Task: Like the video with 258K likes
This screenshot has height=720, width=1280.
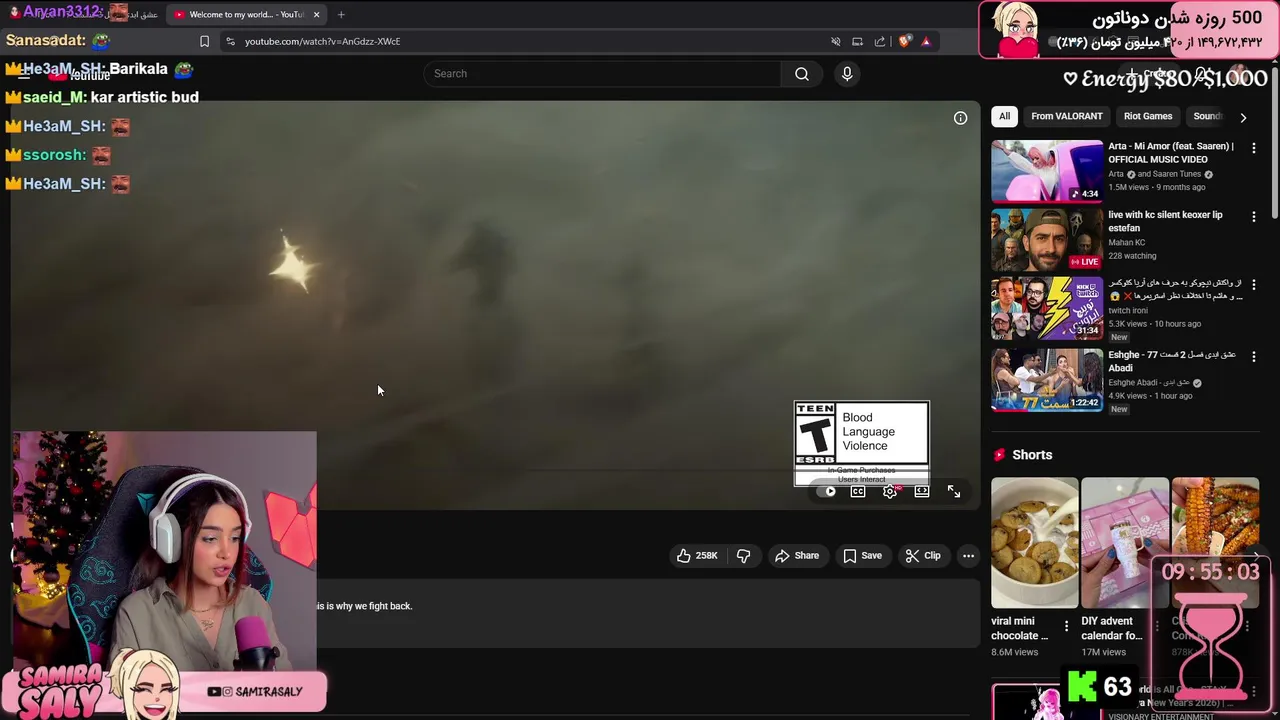Action: coord(697,556)
